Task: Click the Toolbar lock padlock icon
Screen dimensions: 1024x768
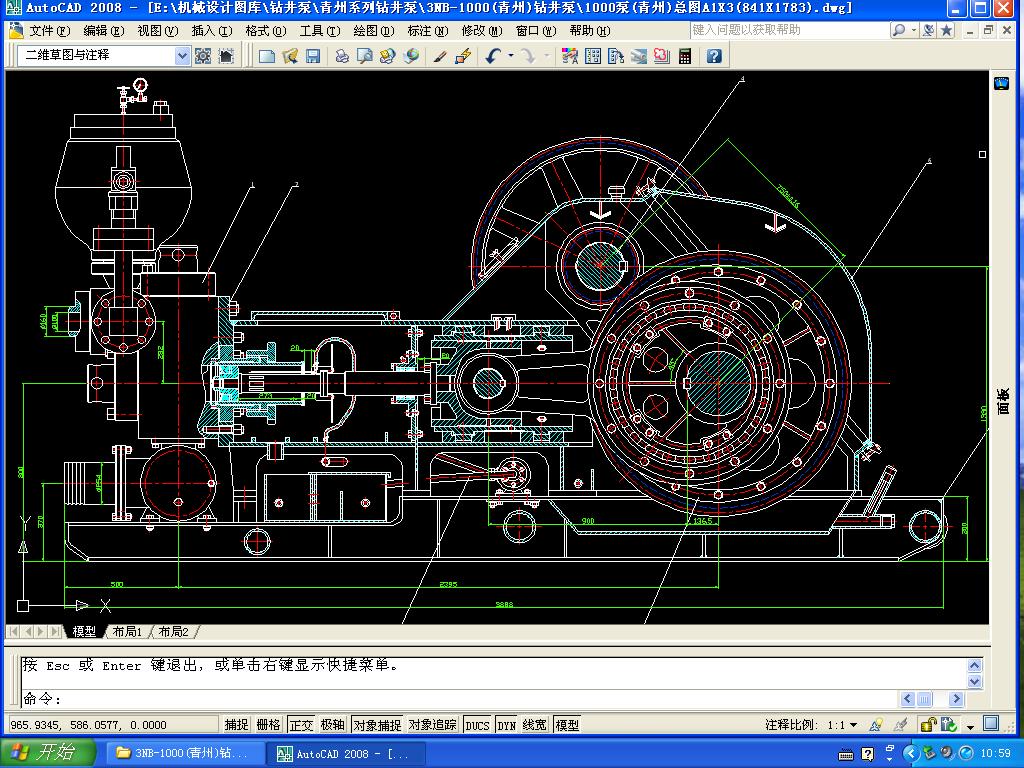Action: click(x=927, y=724)
